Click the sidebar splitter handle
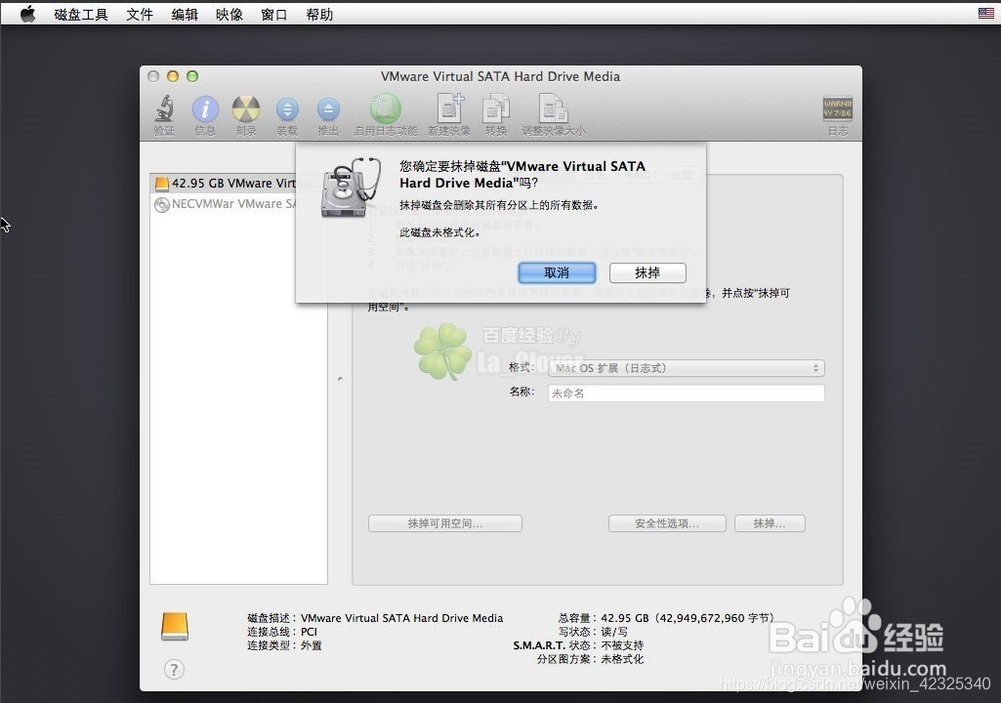The height and width of the screenshot is (703, 1001). [340, 379]
